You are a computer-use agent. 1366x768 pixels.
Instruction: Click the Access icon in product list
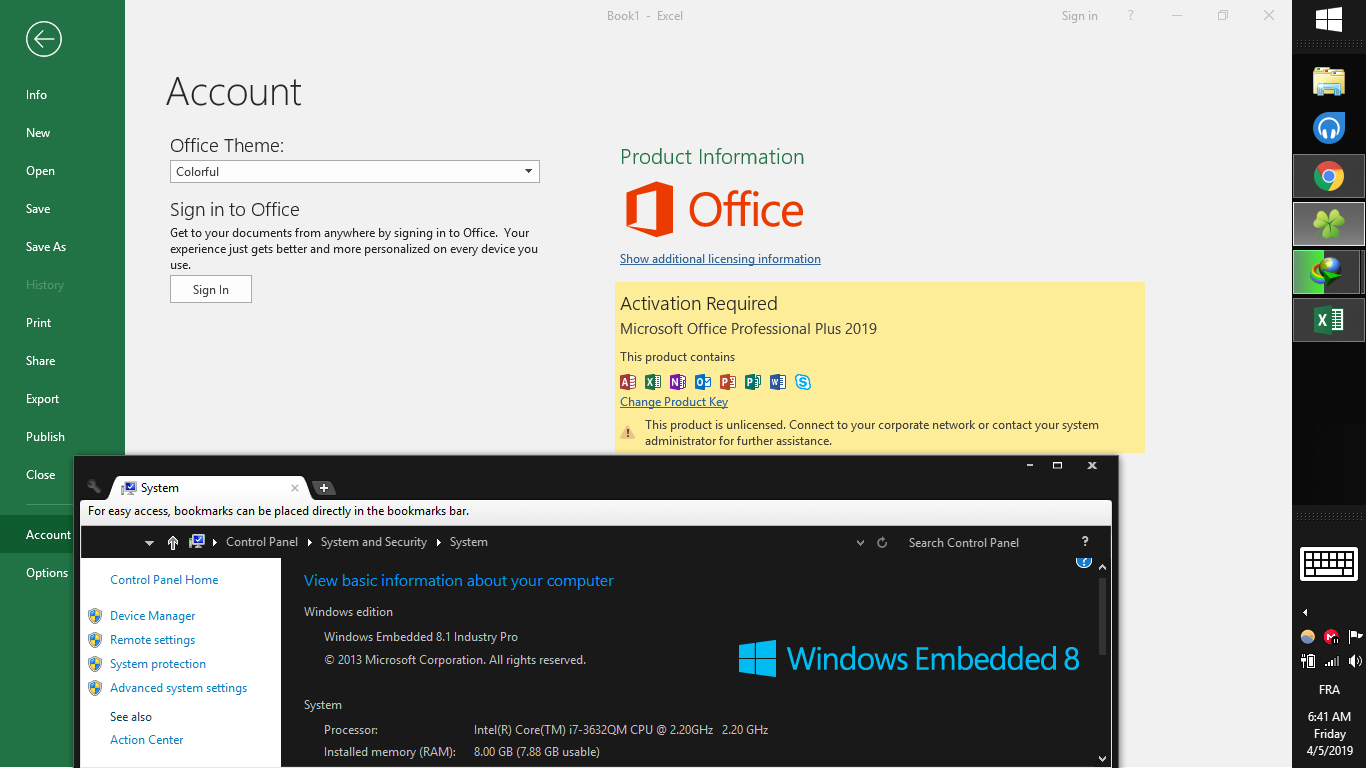[628, 382]
